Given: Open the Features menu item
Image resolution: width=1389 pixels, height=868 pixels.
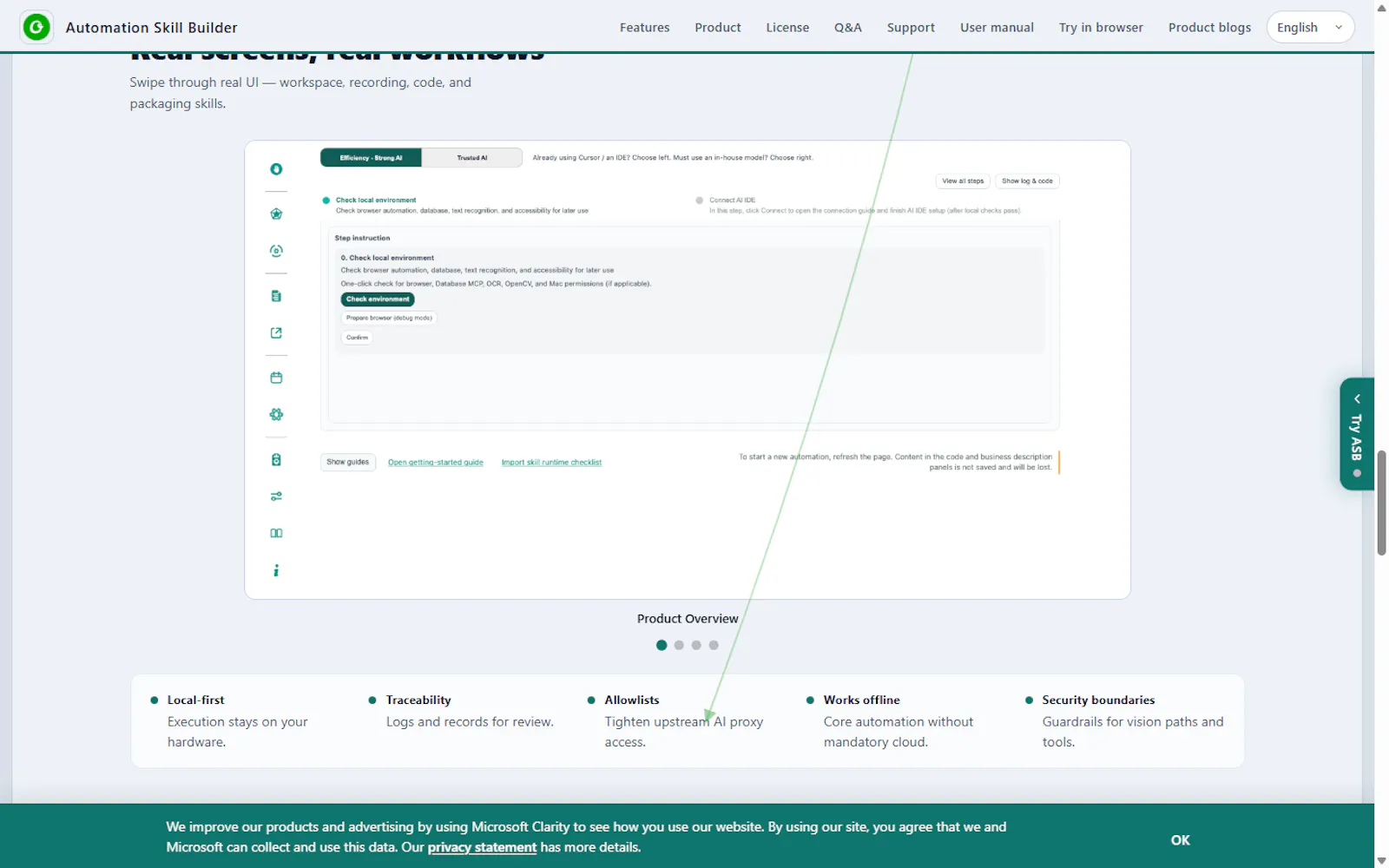Looking at the screenshot, I should (644, 28).
